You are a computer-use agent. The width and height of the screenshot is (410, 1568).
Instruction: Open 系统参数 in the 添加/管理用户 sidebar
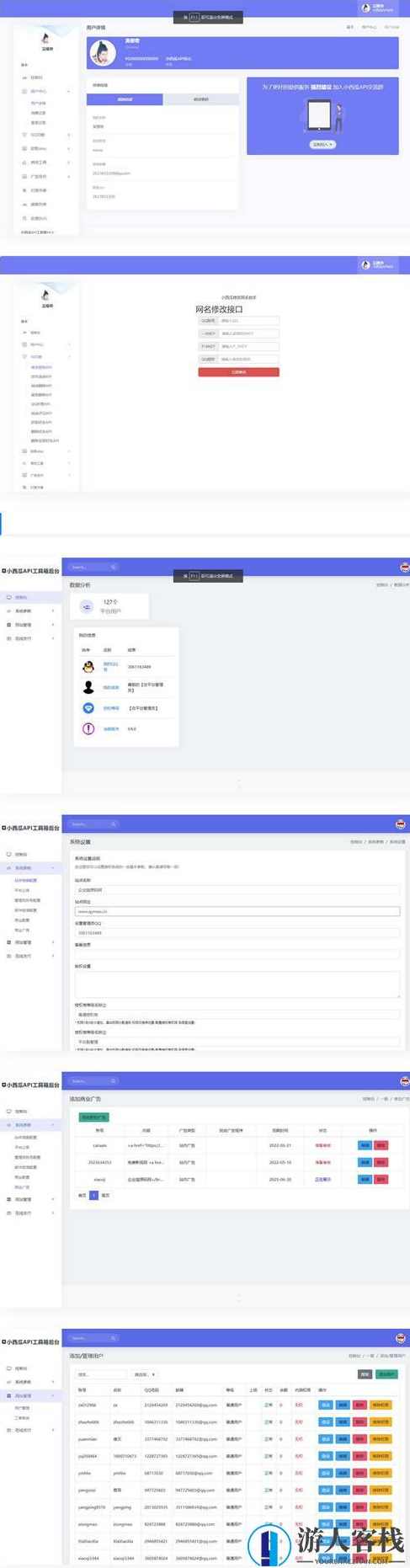pyautogui.click(x=30, y=1382)
